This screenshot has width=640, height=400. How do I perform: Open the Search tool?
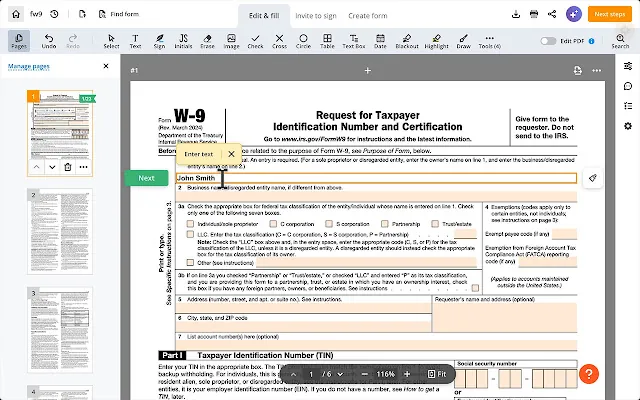point(620,41)
